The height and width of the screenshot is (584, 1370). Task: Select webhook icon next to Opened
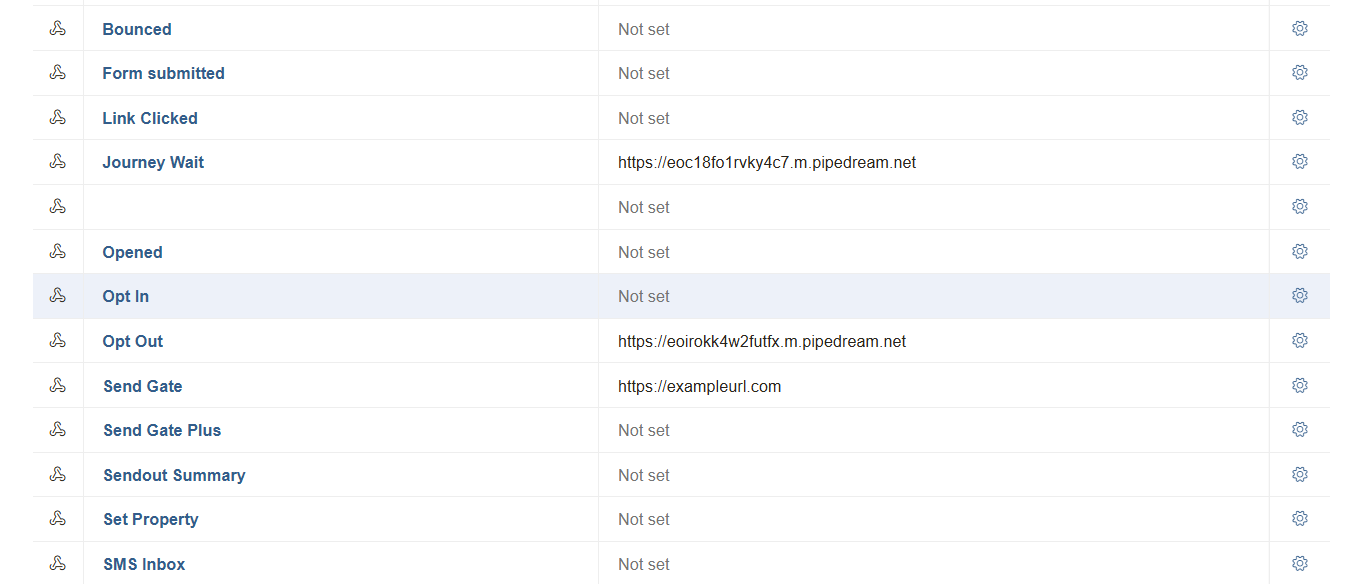[58, 252]
